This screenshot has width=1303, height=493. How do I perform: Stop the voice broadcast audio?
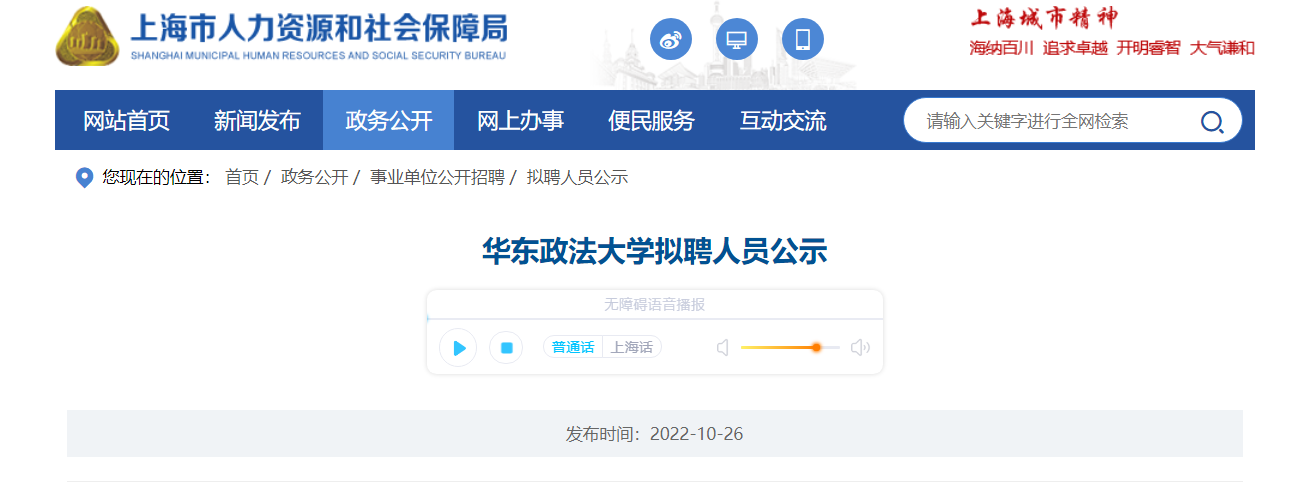(x=506, y=348)
